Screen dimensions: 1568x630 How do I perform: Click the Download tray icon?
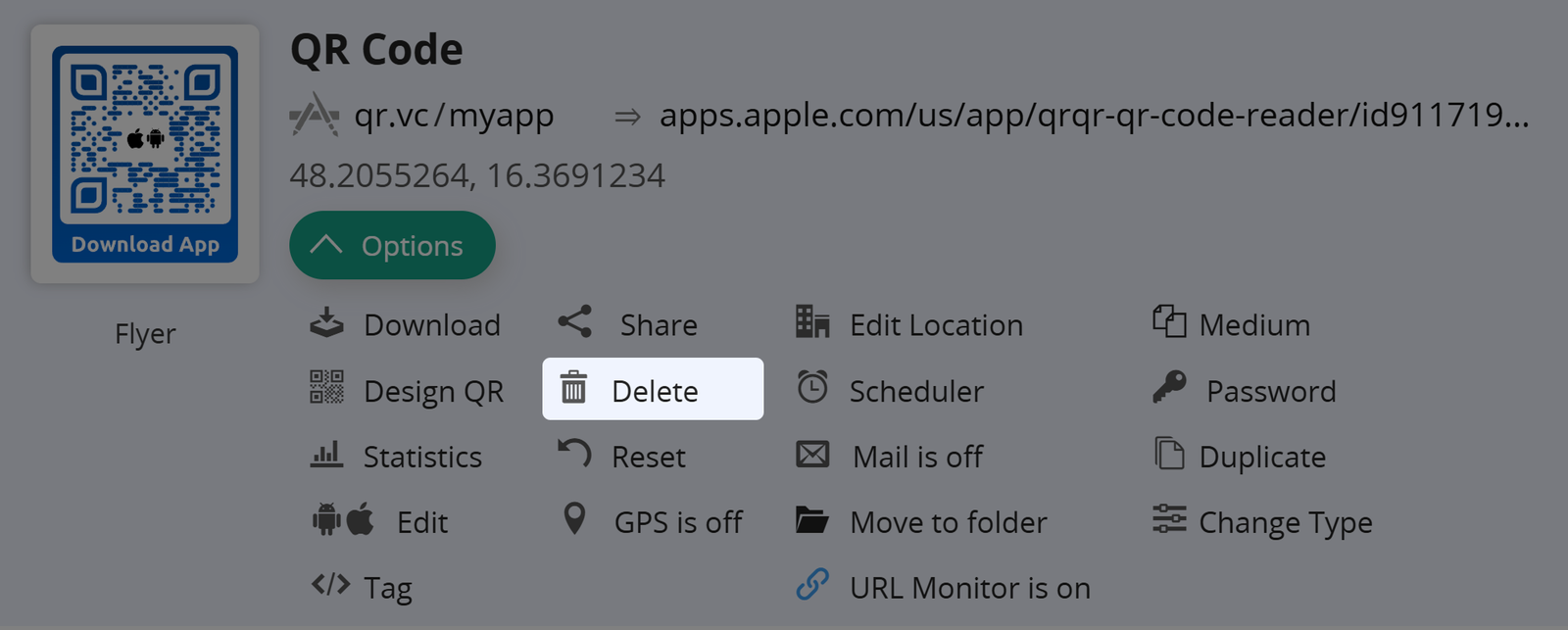tap(326, 323)
